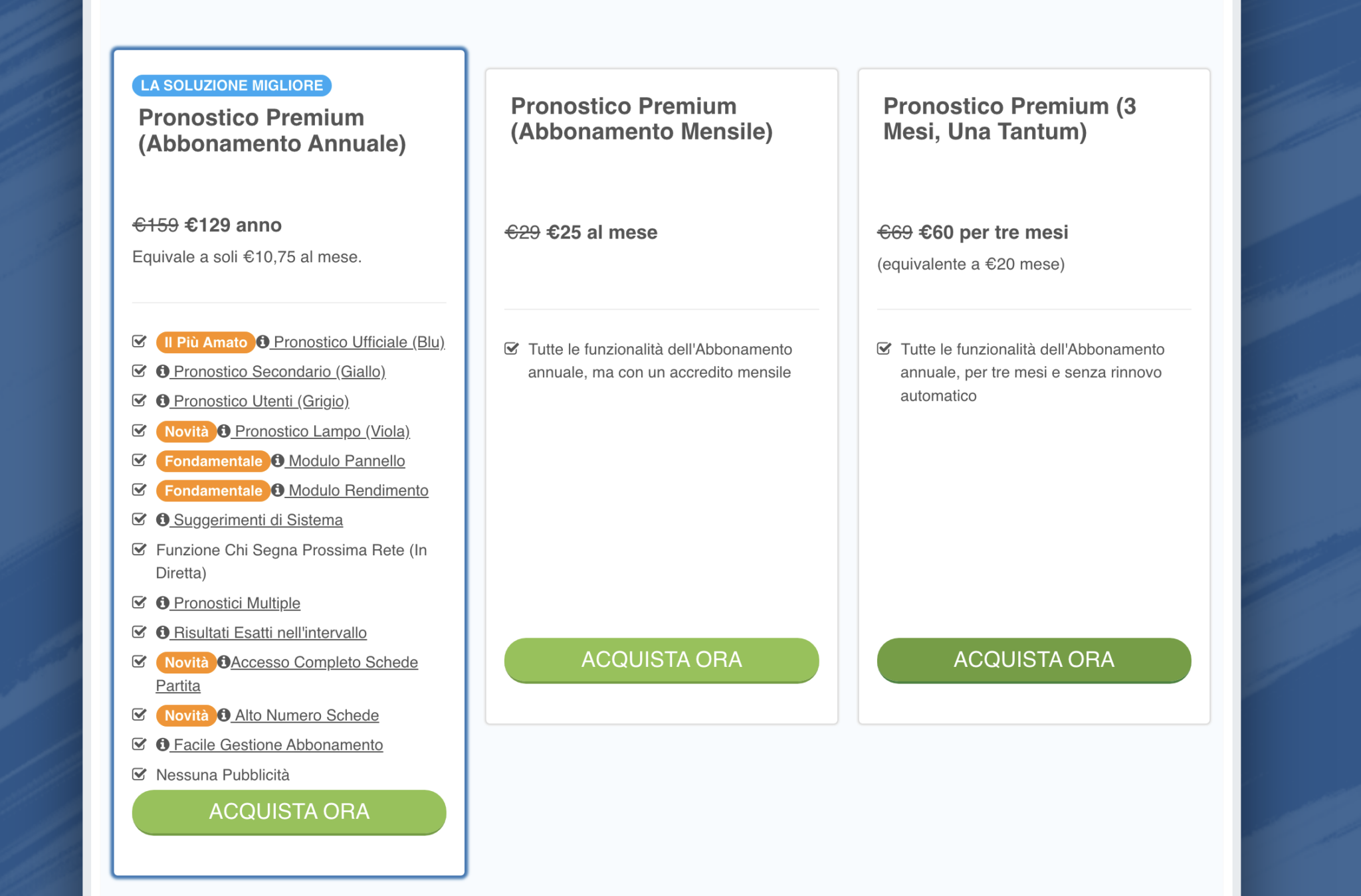The width and height of the screenshot is (1361, 896).
Task: Open info for Pronostico Secondario (Giallo)
Action: [x=163, y=371]
